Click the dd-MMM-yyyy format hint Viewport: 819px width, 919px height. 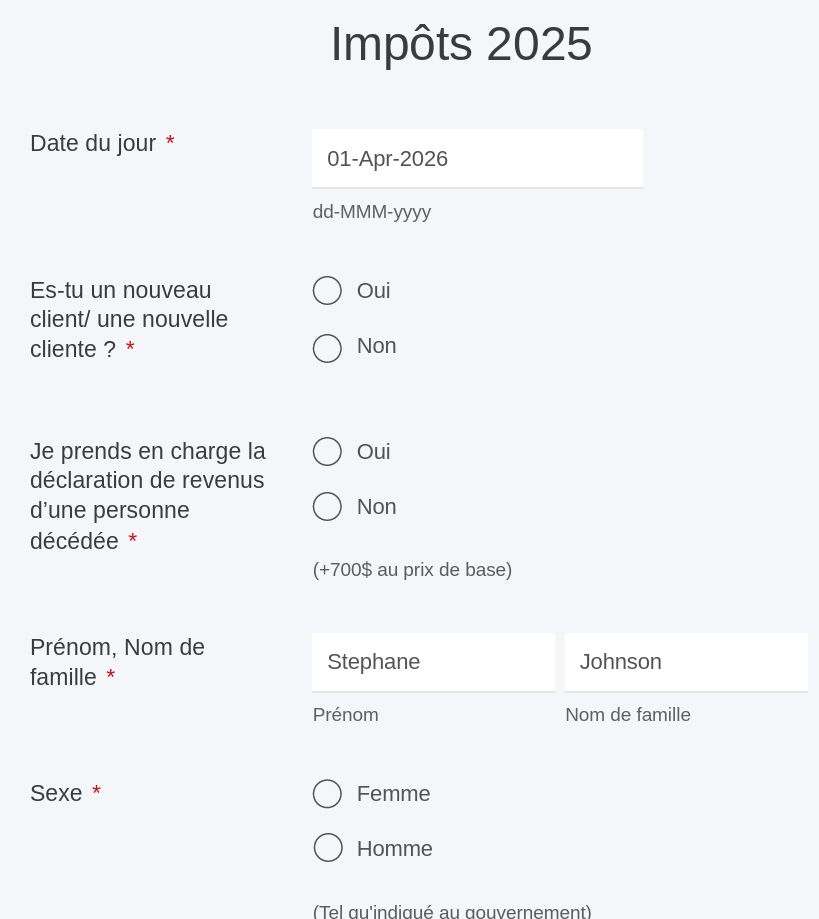(372, 212)
